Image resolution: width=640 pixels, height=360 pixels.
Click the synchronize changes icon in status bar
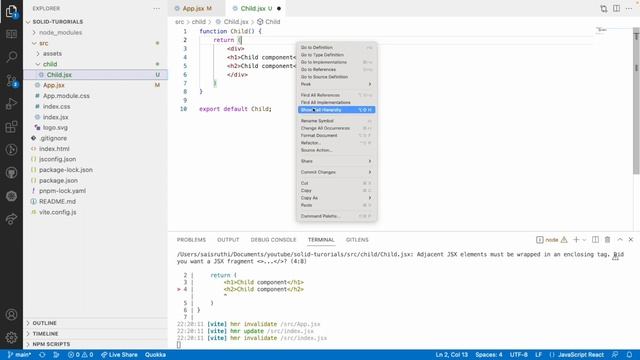pyautogui.click(x=42, y=355)
